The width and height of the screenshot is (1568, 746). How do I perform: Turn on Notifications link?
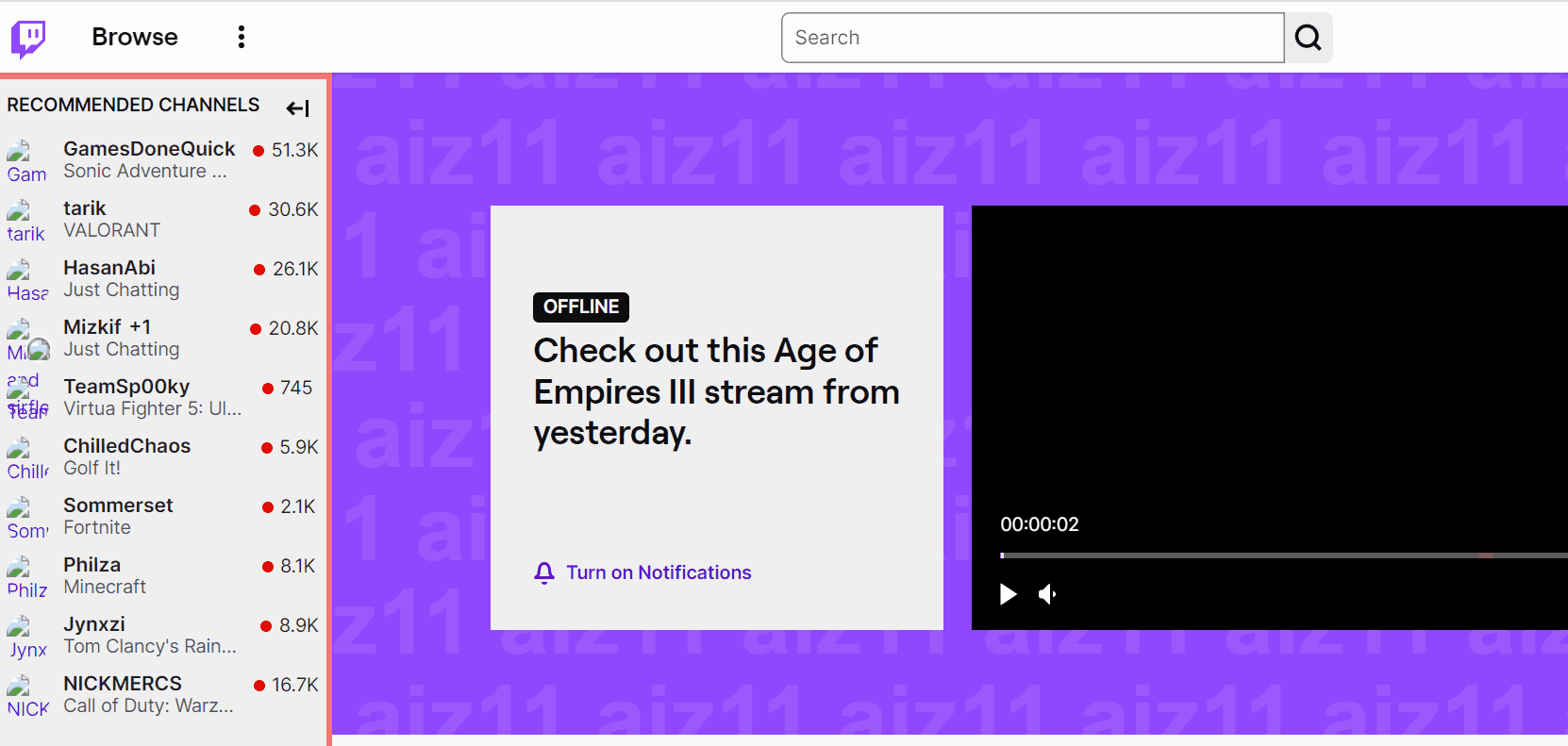click(x=659, y=572)
